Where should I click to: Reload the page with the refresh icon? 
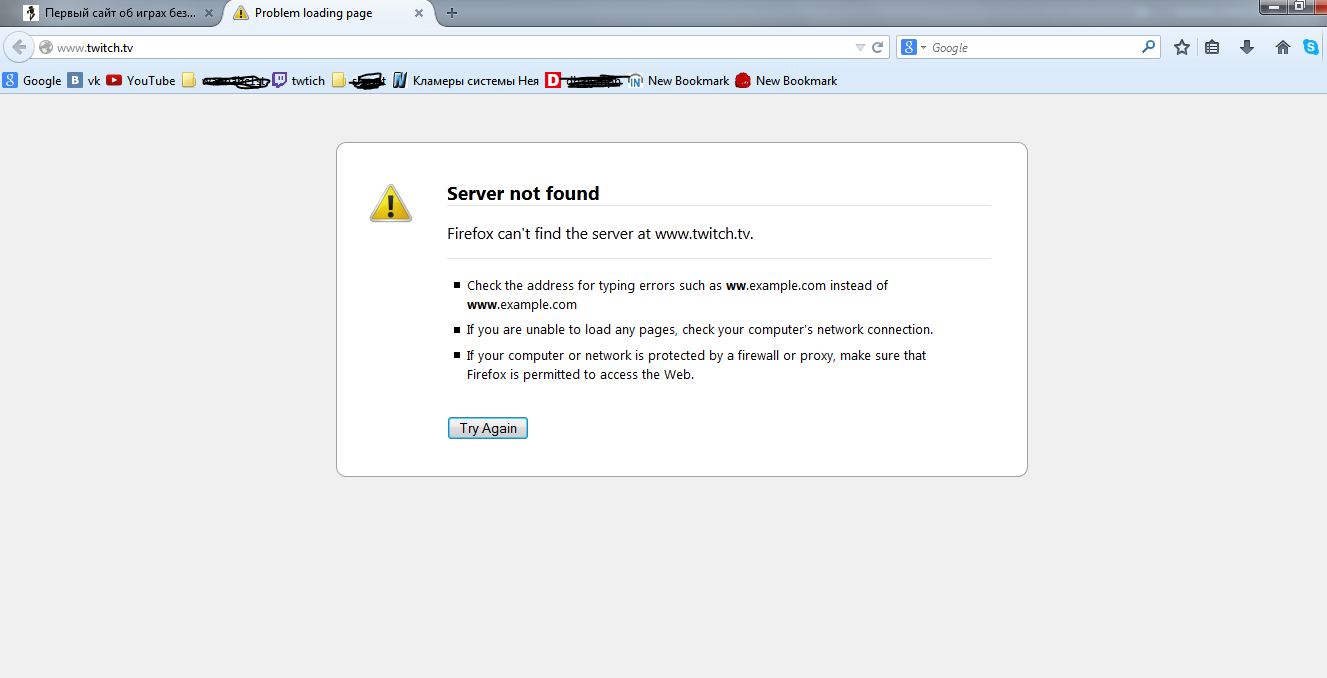pyautogui.click(x=878, y=47)
